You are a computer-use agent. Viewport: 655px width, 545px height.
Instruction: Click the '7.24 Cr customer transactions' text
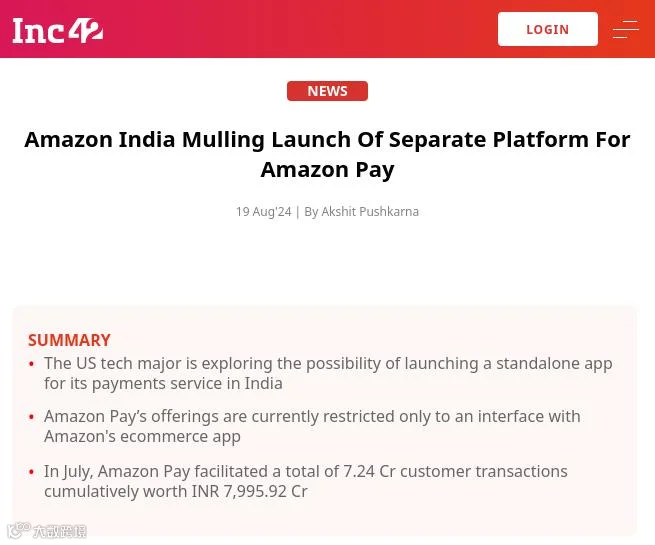click(x=455, y=471)
